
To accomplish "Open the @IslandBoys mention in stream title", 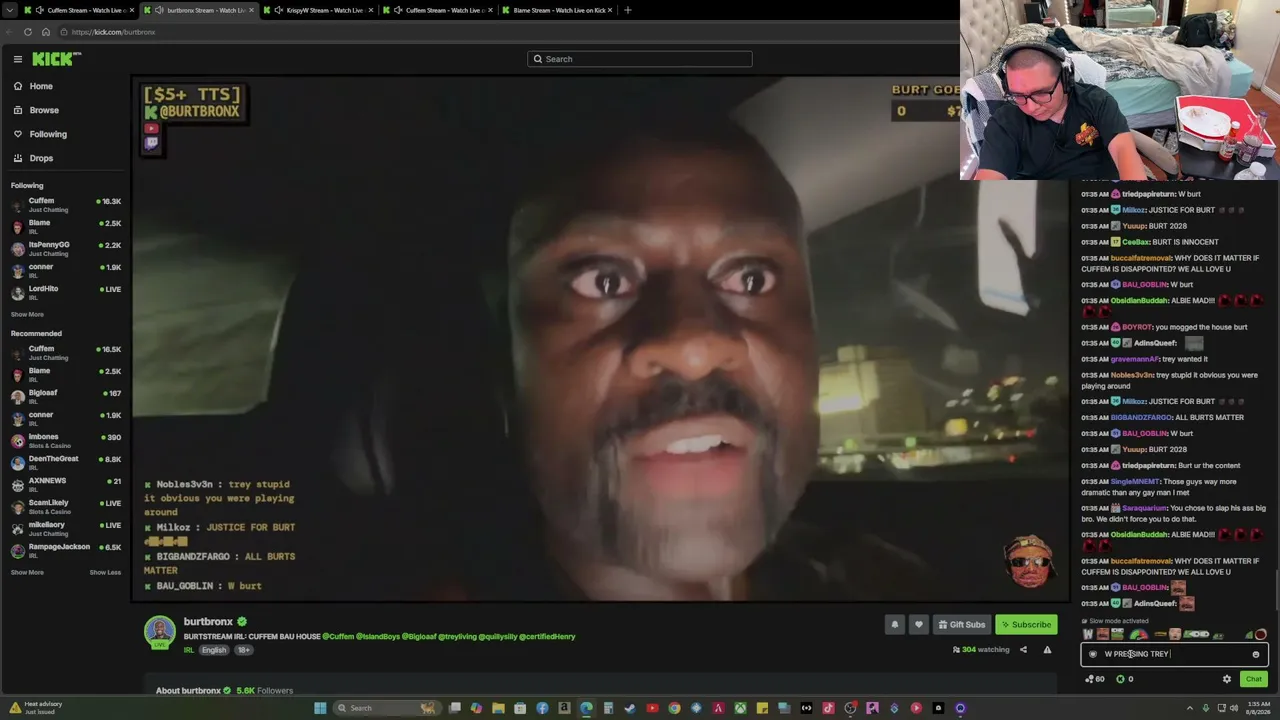I will (x=379, y=637).
